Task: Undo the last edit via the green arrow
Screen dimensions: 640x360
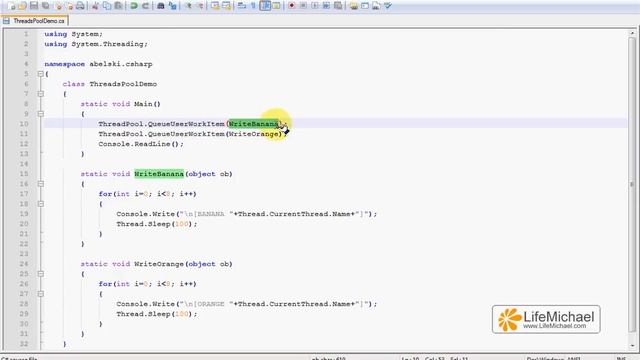Action: click(x=133, y=6)
